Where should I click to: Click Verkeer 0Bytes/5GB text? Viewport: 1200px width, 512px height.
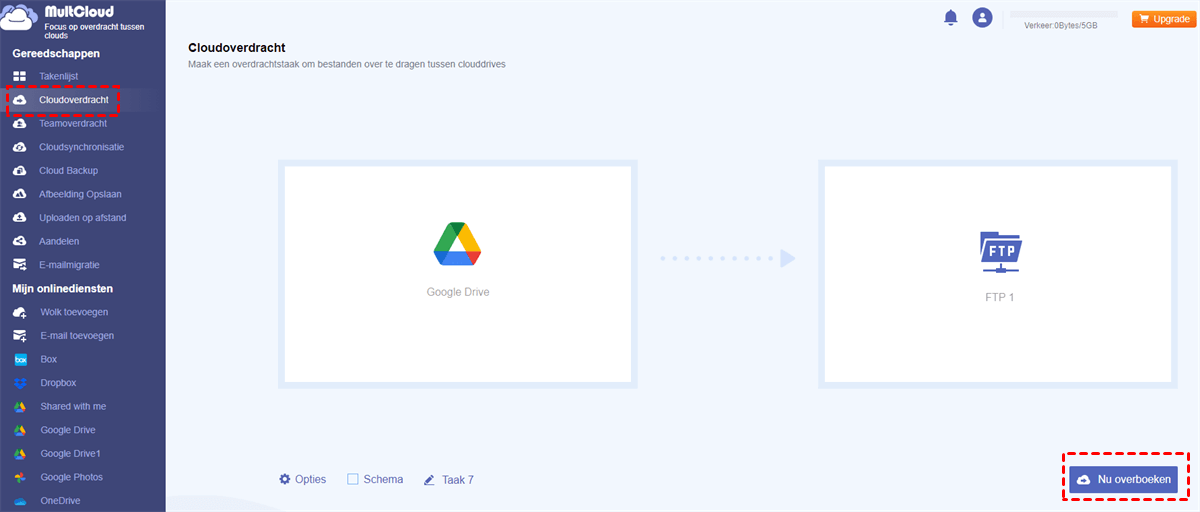[x=1061, y=26]
